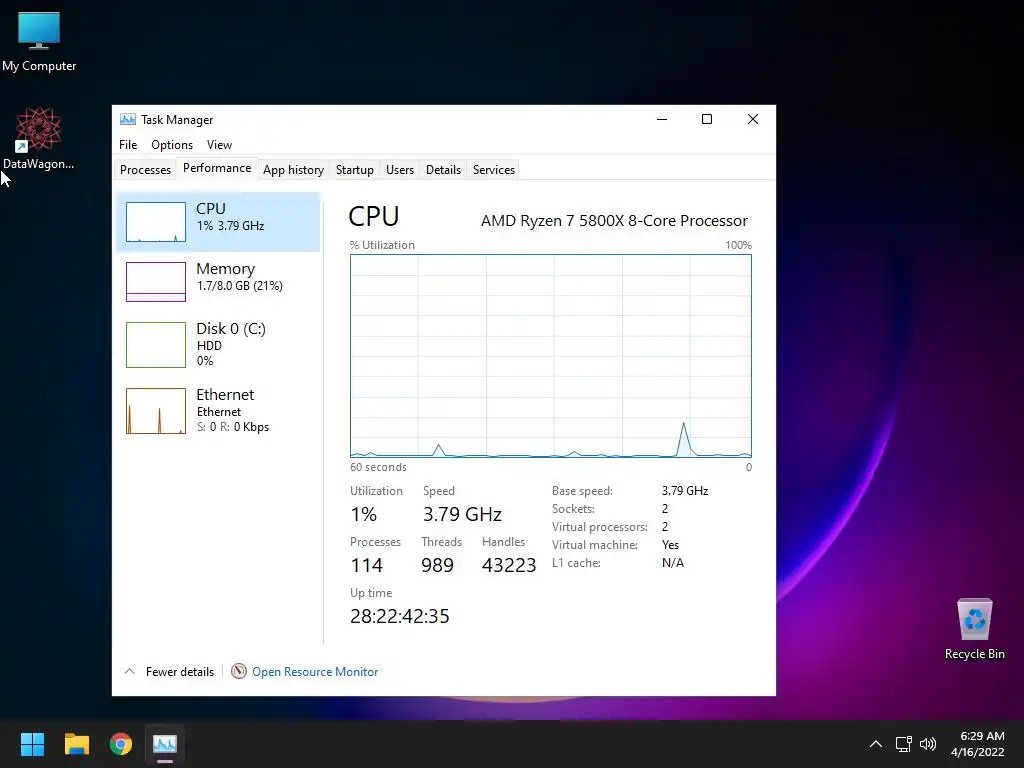The image size is (1024, 768).
Task: Open clock and date panel
Action: point(978,744)
